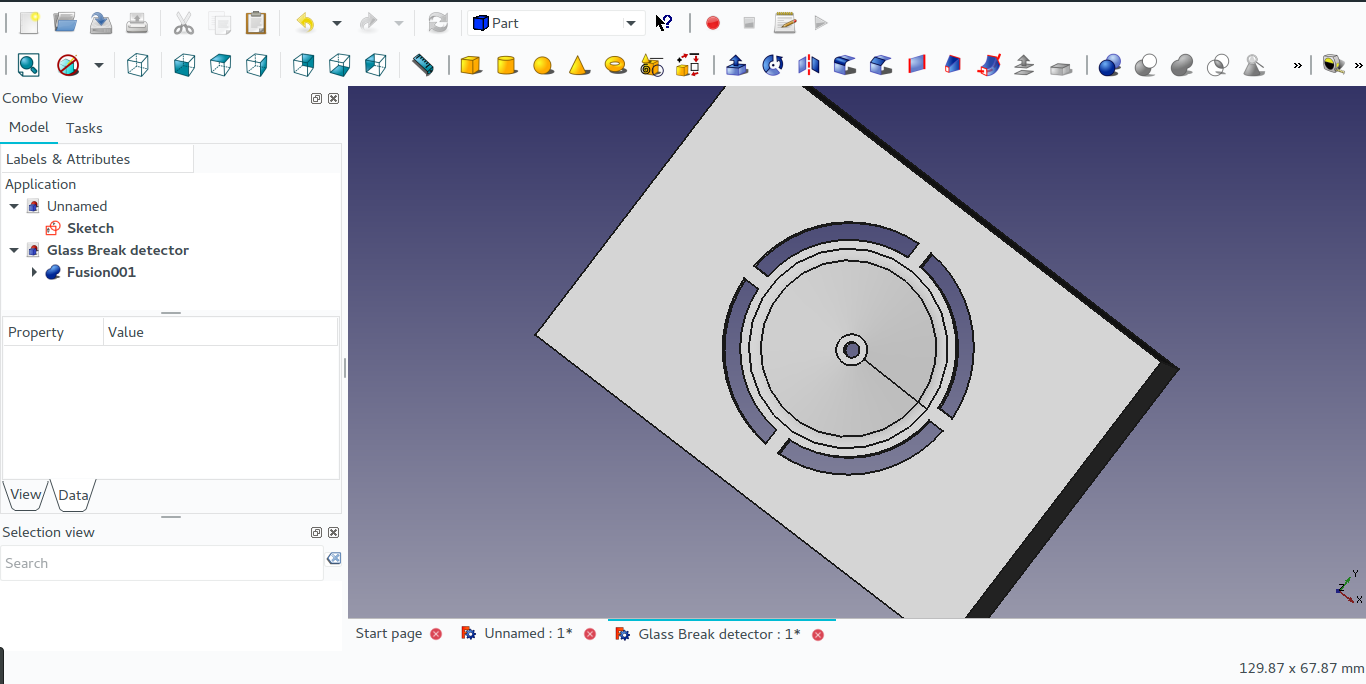Activate the Fit all view tool
This screenshot has width=1366, height=684.
[x=27, y=64]
